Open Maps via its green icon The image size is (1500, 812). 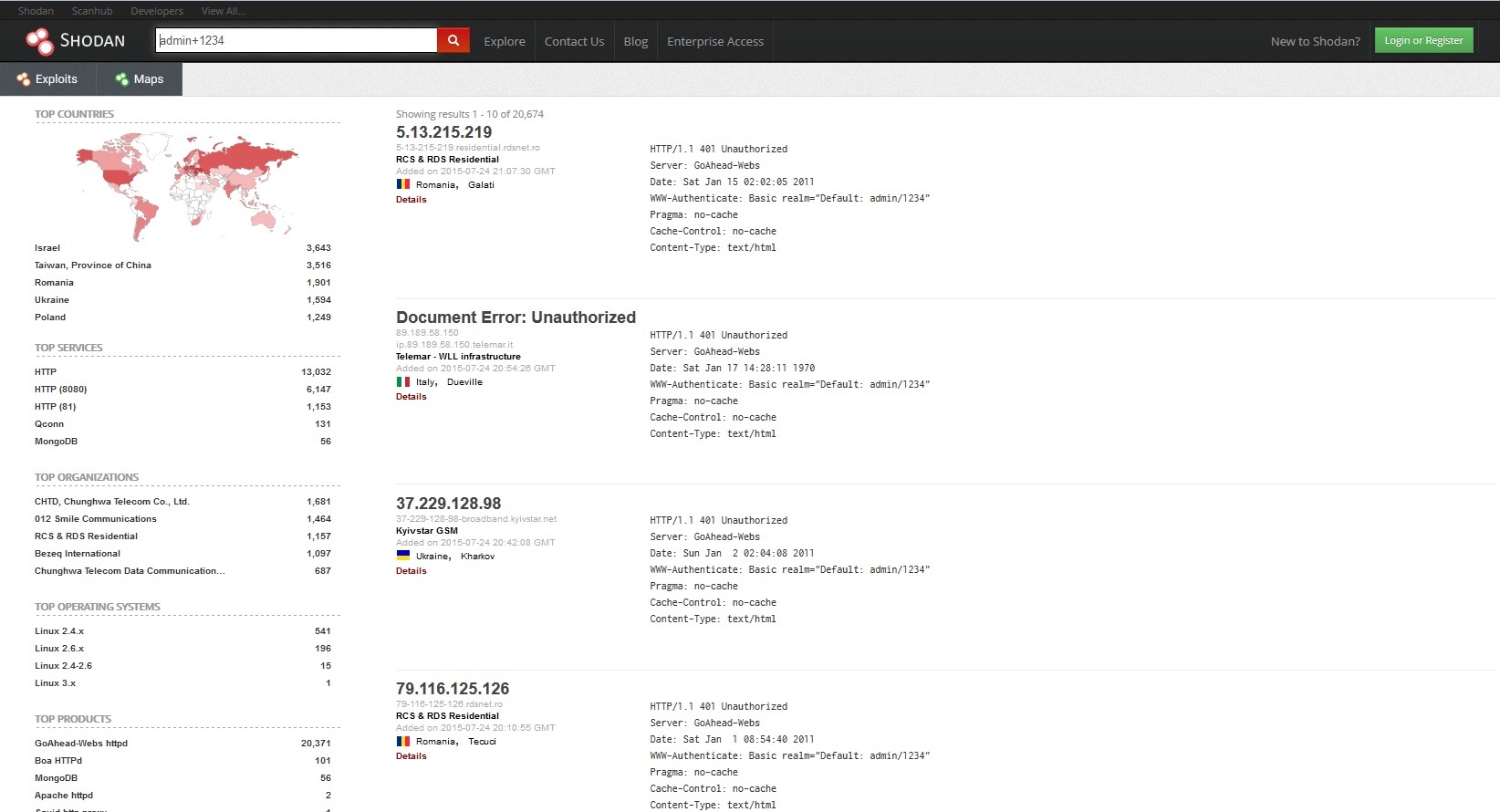121,79
